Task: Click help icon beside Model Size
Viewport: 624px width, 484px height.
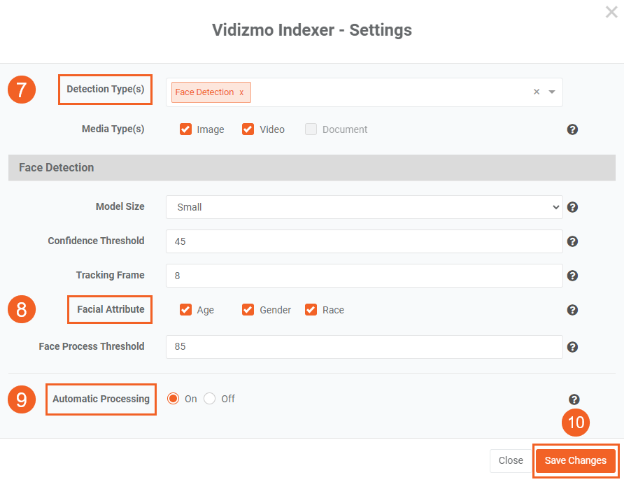Action: pos(573,207)
